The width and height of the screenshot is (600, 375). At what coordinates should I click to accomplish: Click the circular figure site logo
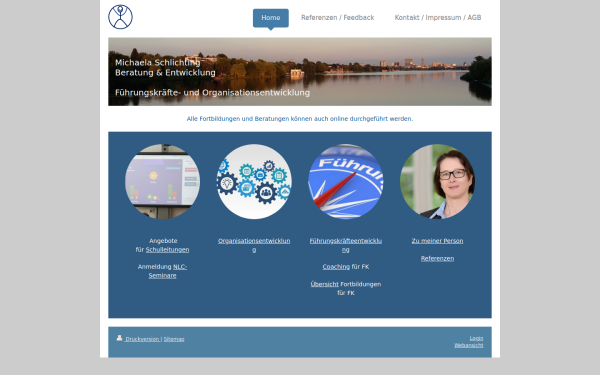(x=121, y=17)
